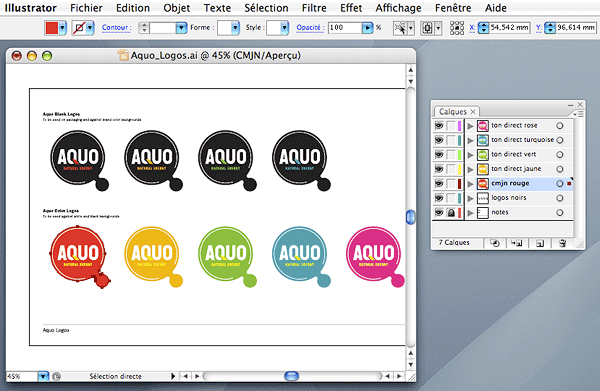
Task: Open the Calques panel options menu
Action: point(578,114)
